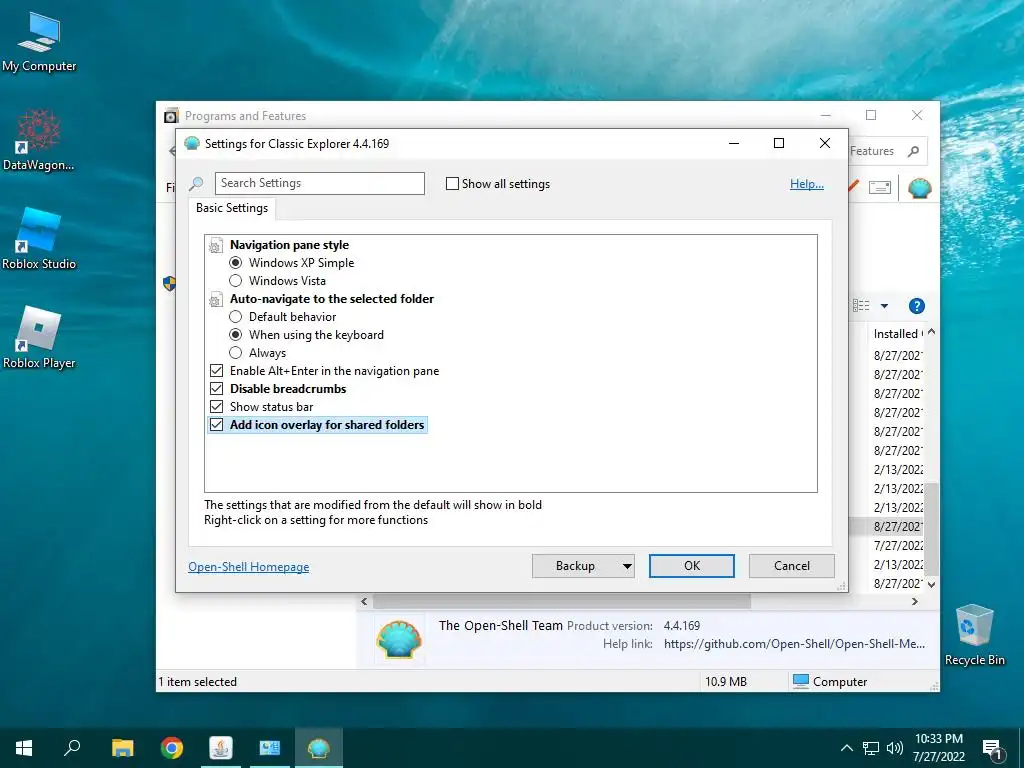Click the search icon beside Features box
This screenshot has height=768, width=1024.
[914, 152]
